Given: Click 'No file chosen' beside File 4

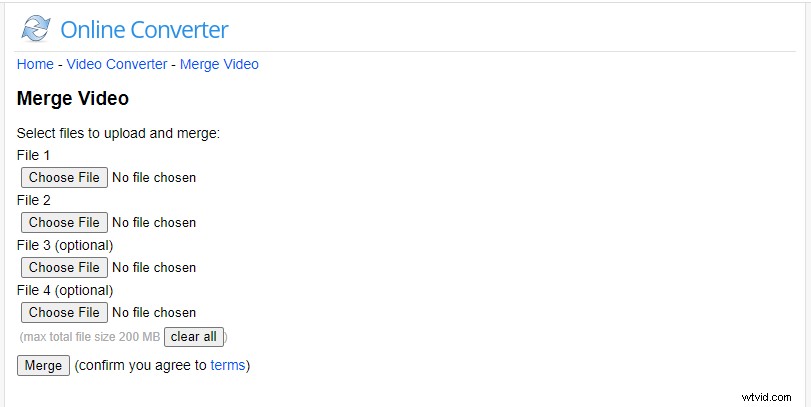Looking at the screenshot, I should [154, 312].
